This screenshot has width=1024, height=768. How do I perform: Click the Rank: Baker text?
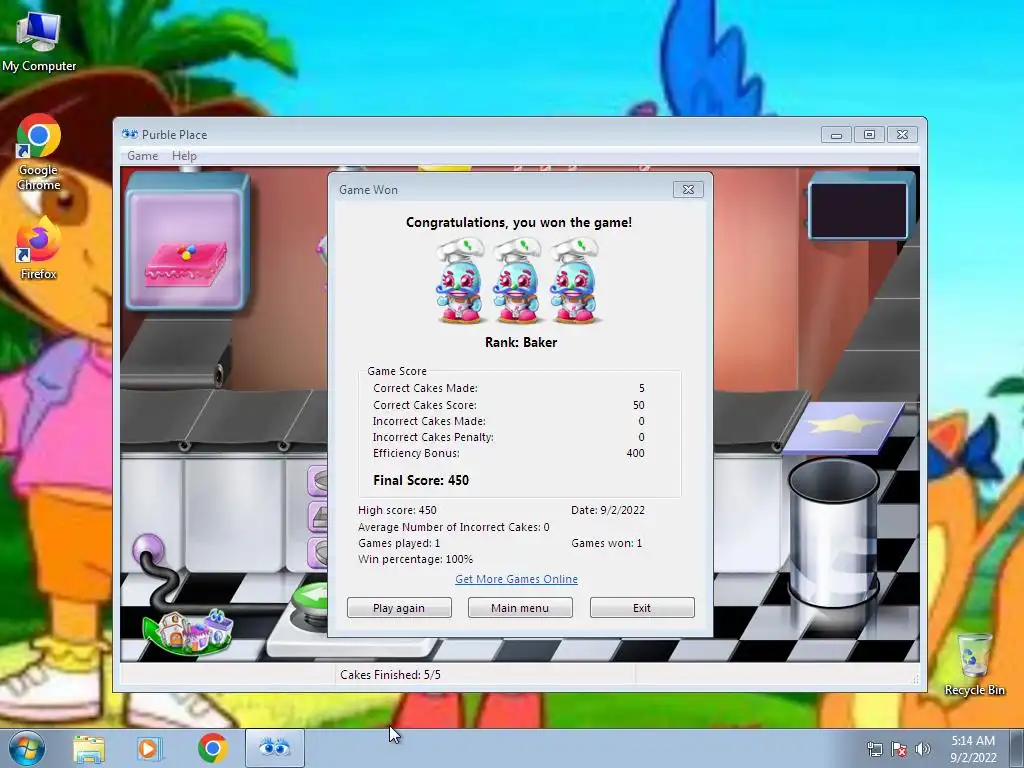click(520, 342)
